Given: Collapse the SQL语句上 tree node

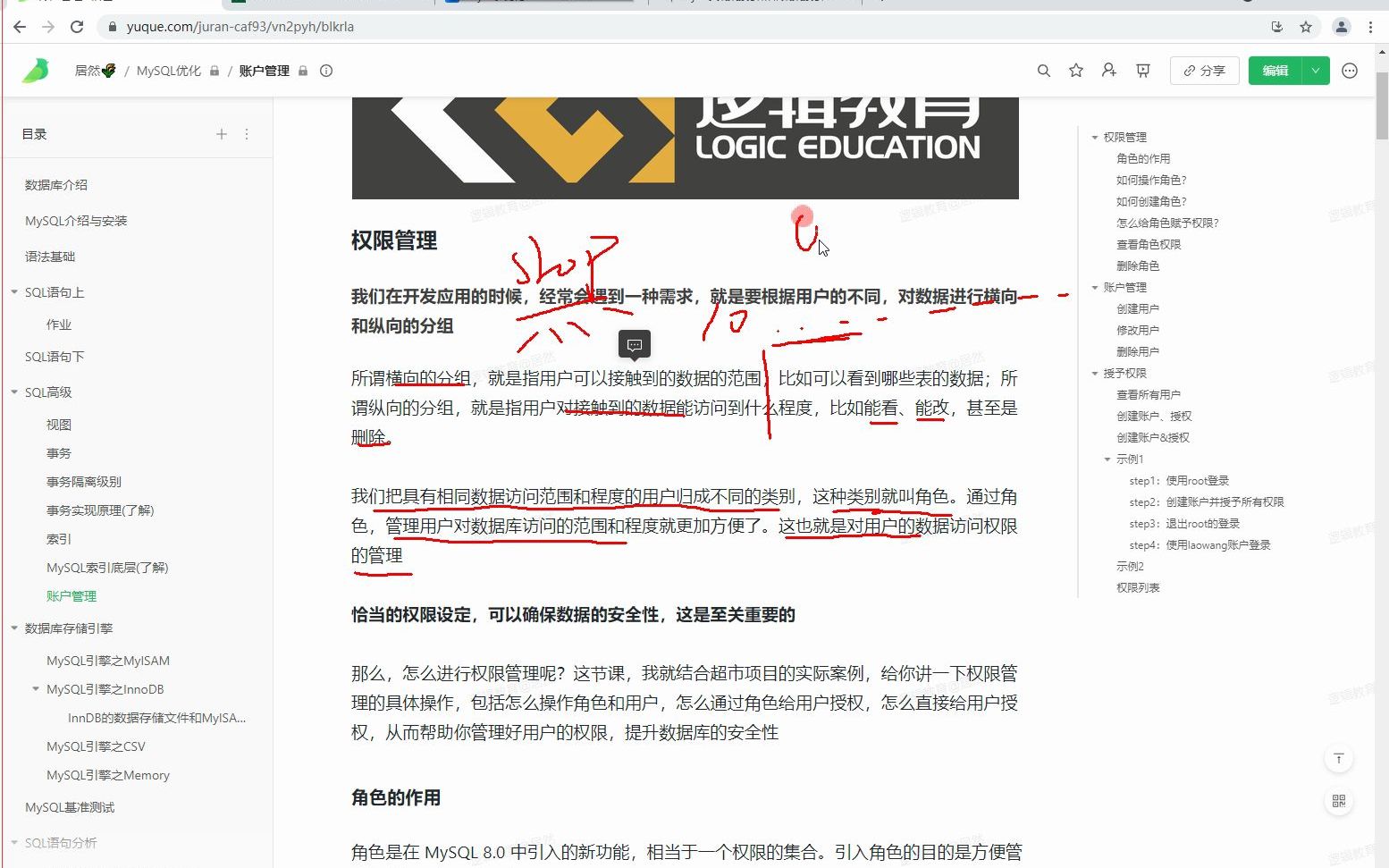Looking at the screenshot, I should pyautogui.click(x=14, y=292).
